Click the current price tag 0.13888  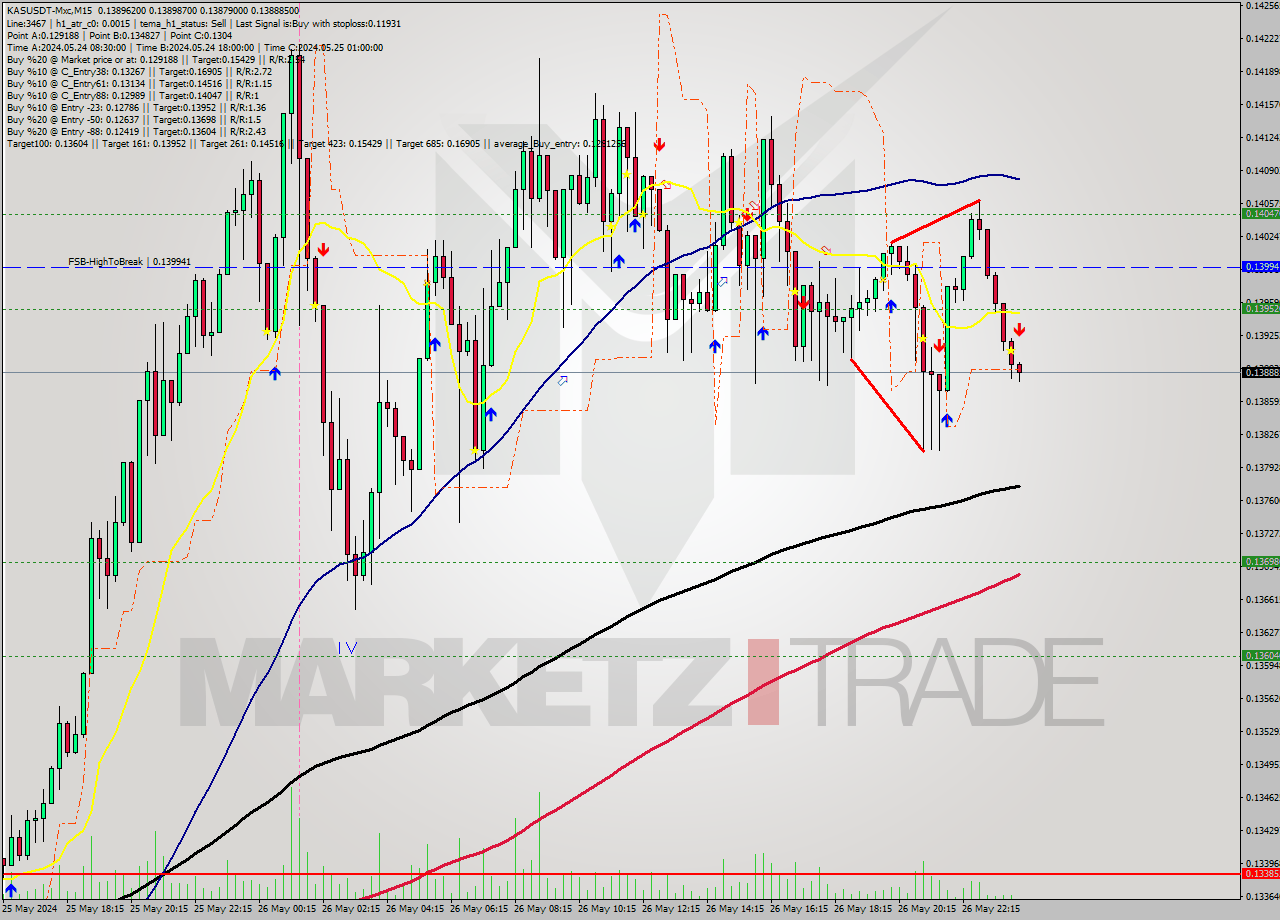tap(1259, 372)
